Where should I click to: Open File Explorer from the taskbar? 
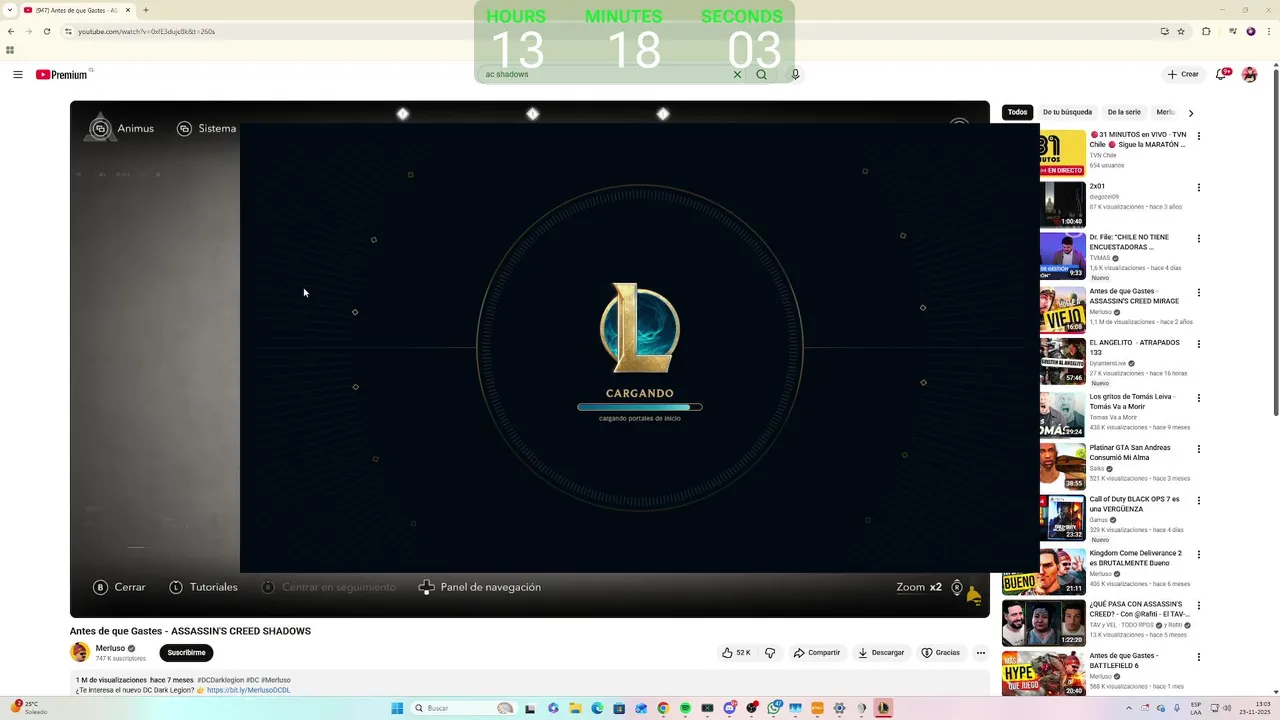(575, 708)
